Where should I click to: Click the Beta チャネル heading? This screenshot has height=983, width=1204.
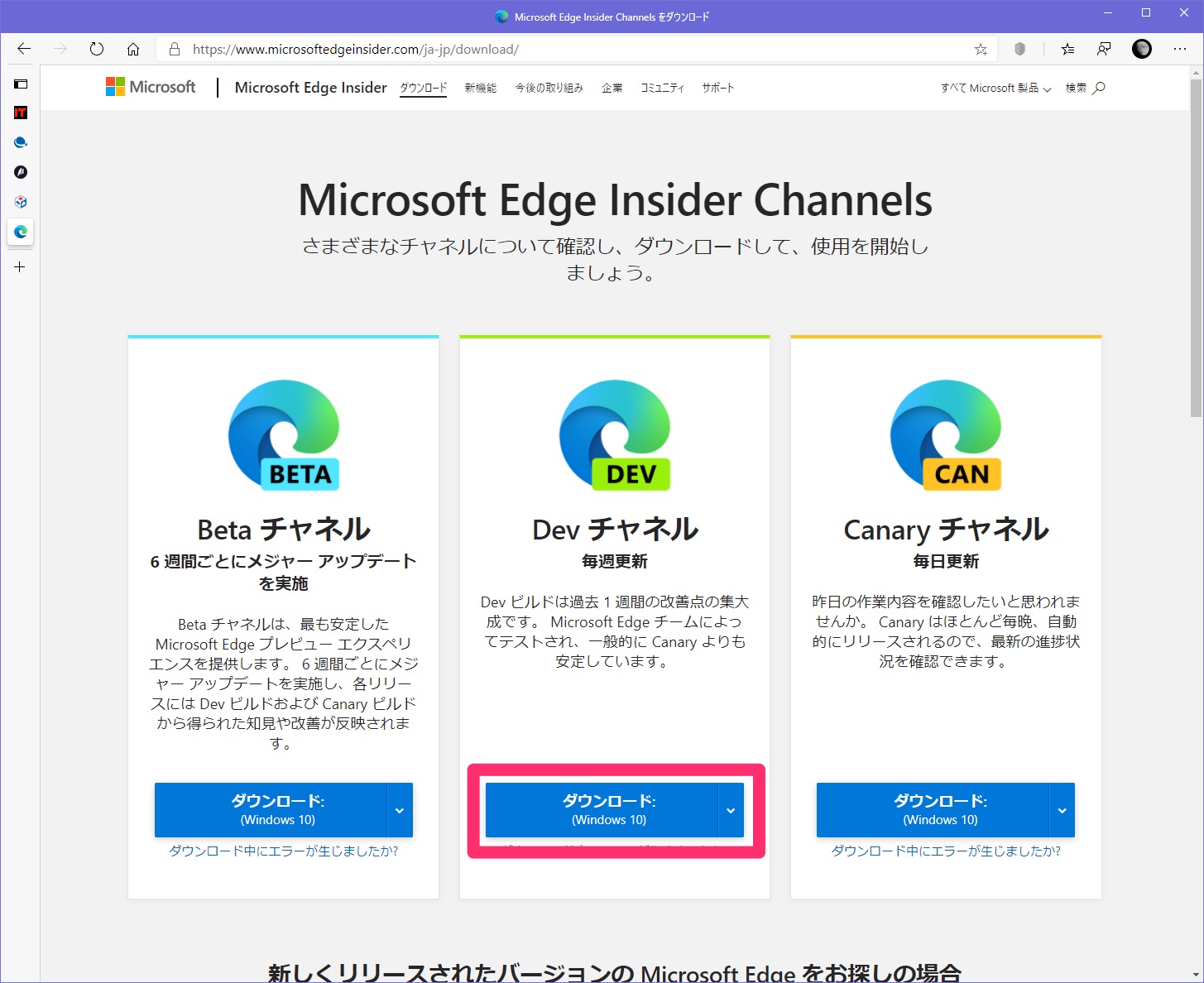[284, 529]
